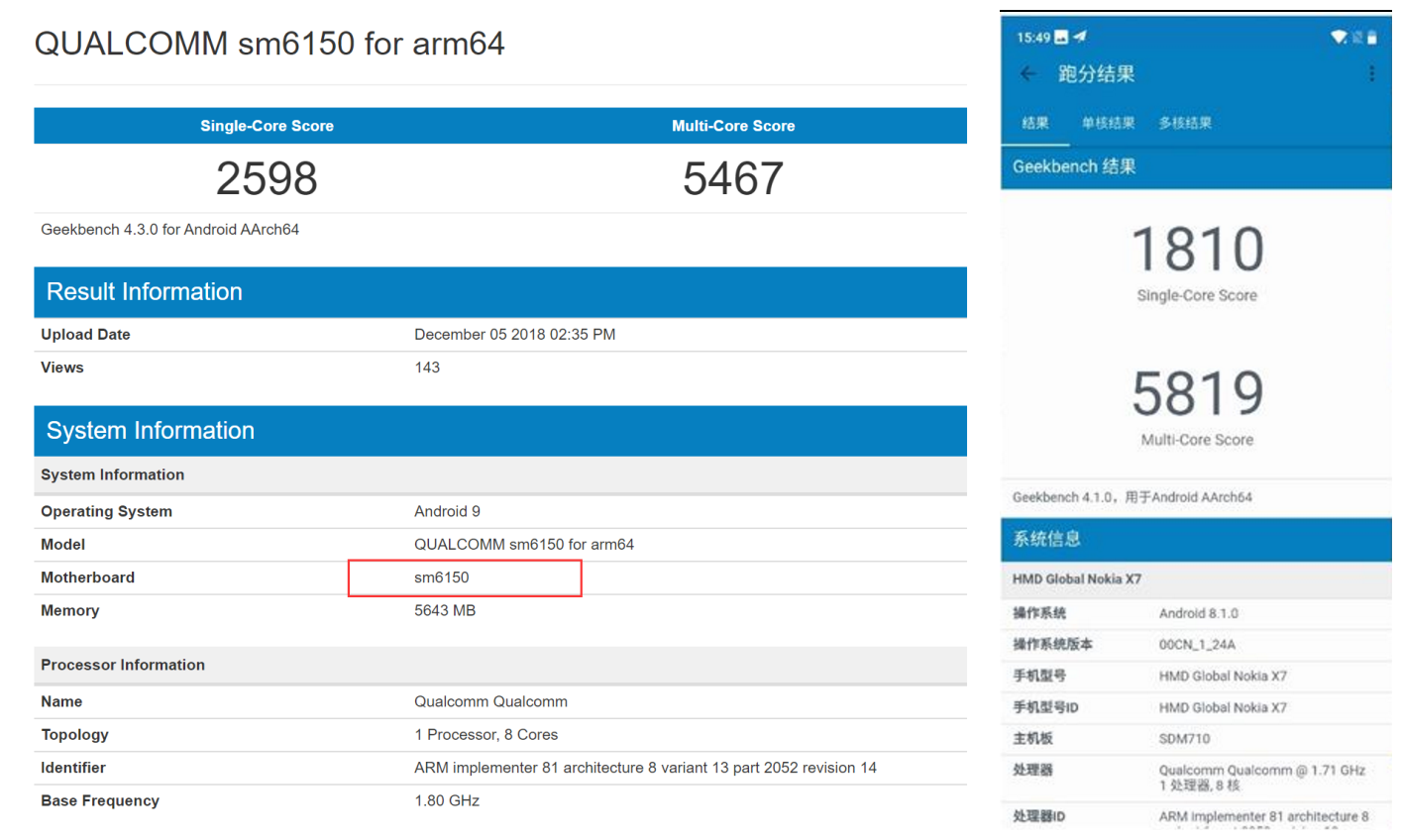Click the Geekbench 4.3.0 for Android AArch64 text
1402x840 pixels.
click(169, 229)
